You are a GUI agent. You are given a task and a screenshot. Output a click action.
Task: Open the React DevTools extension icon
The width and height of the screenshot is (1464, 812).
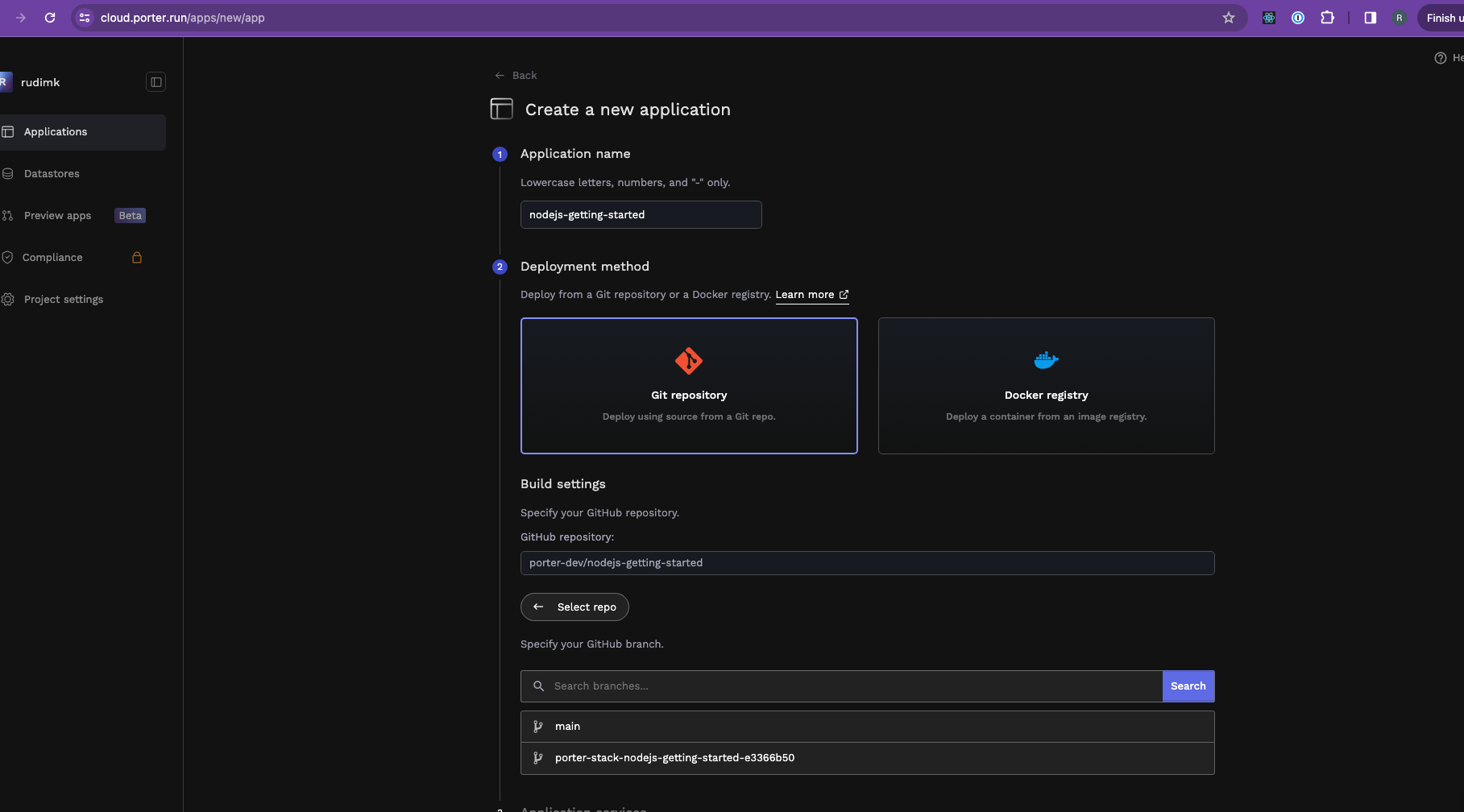[x=1268, y=18]
